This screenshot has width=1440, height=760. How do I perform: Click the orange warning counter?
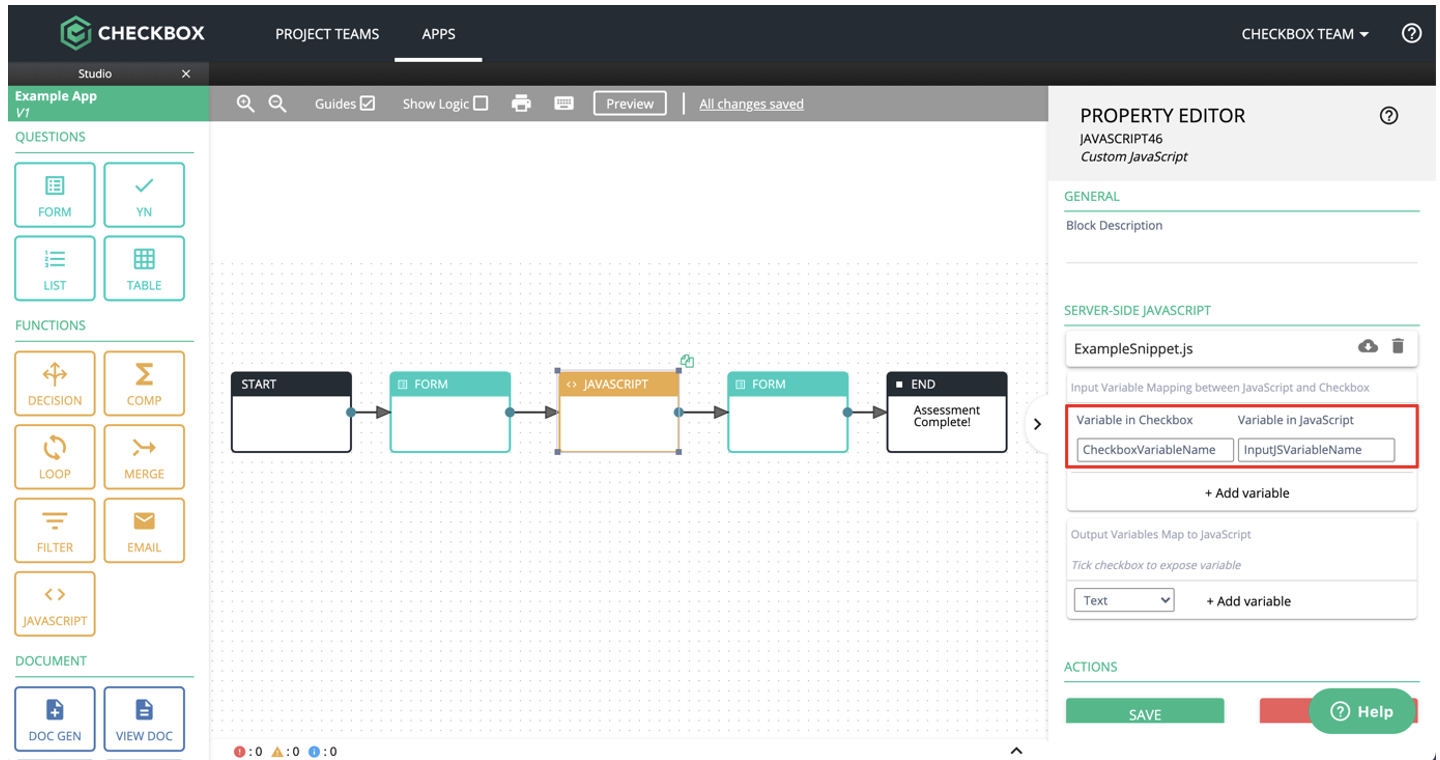coord(286,751)
